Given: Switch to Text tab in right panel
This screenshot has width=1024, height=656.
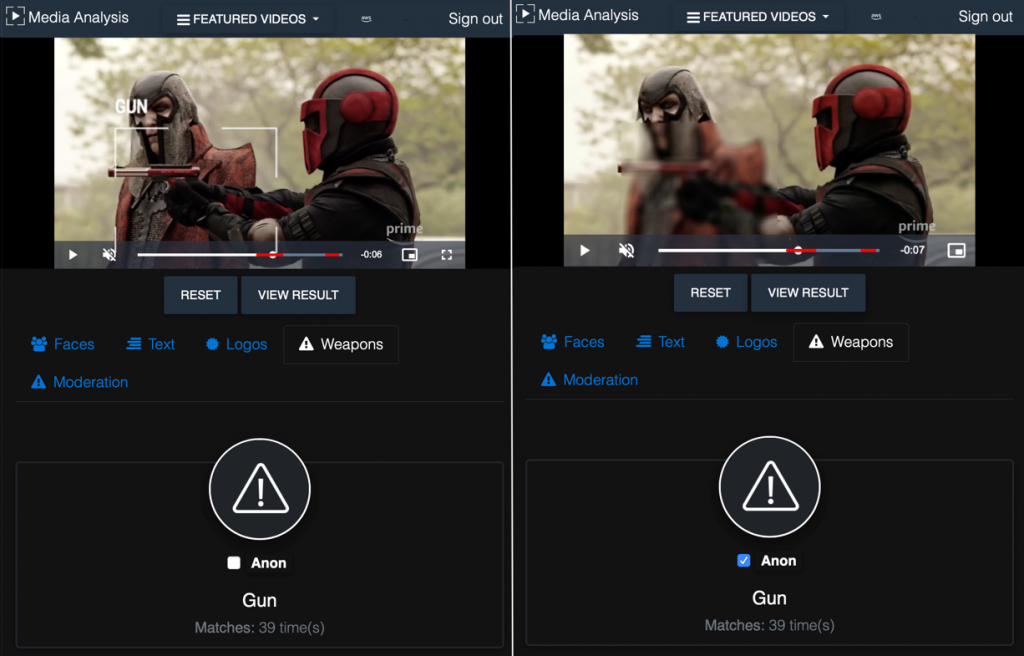Looking at the screenshot, I should click(660, 342).
